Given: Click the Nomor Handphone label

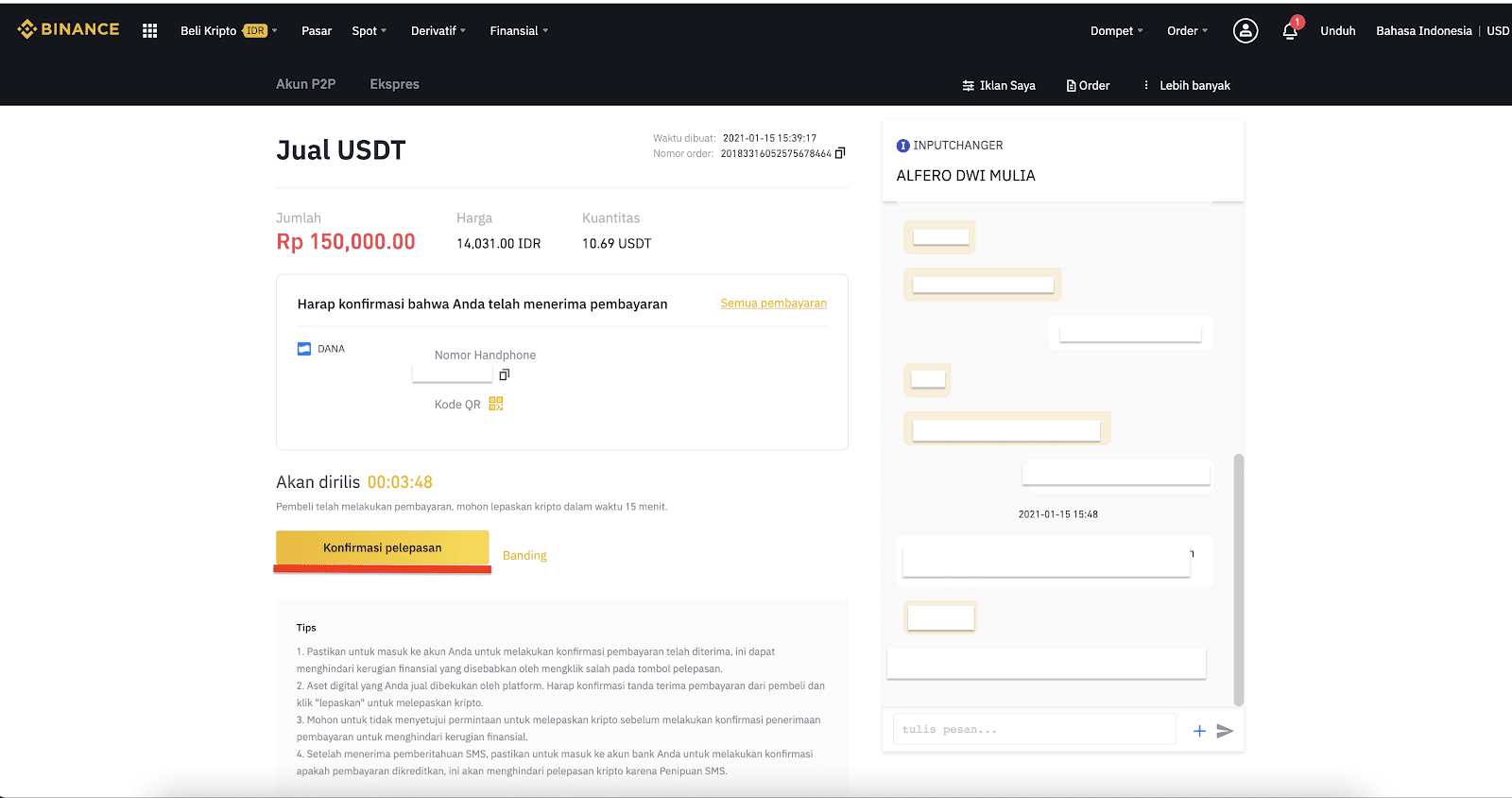Looking at the screenshot, I should 485,356.
